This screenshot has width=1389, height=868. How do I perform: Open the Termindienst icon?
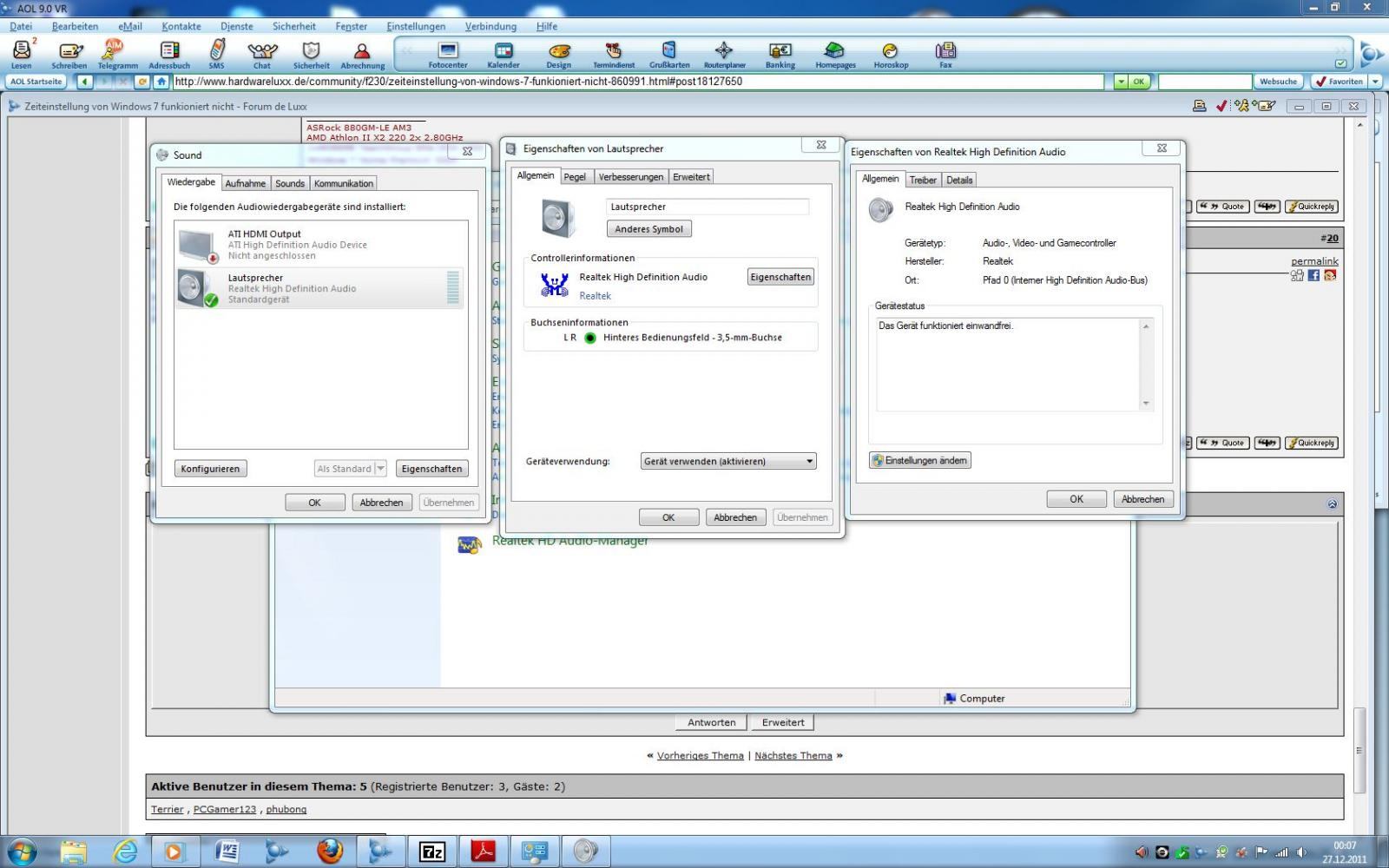click(614, 54)
